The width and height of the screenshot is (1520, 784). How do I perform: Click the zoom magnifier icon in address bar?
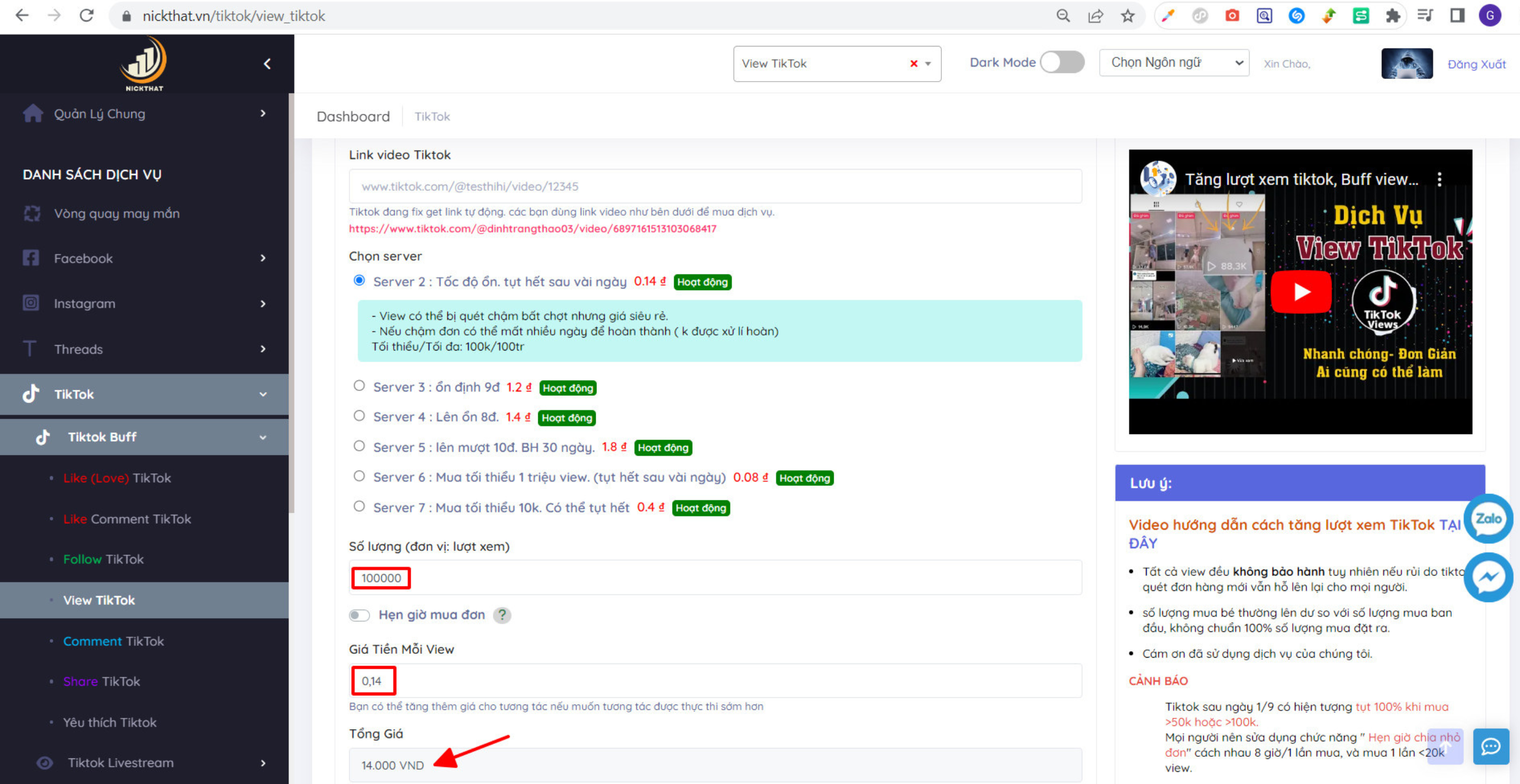(1063, 16)
